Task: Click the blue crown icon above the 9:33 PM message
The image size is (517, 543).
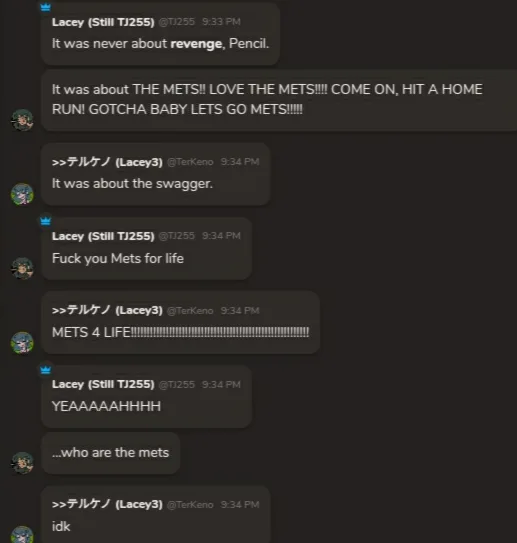Action: coord(46,7)
